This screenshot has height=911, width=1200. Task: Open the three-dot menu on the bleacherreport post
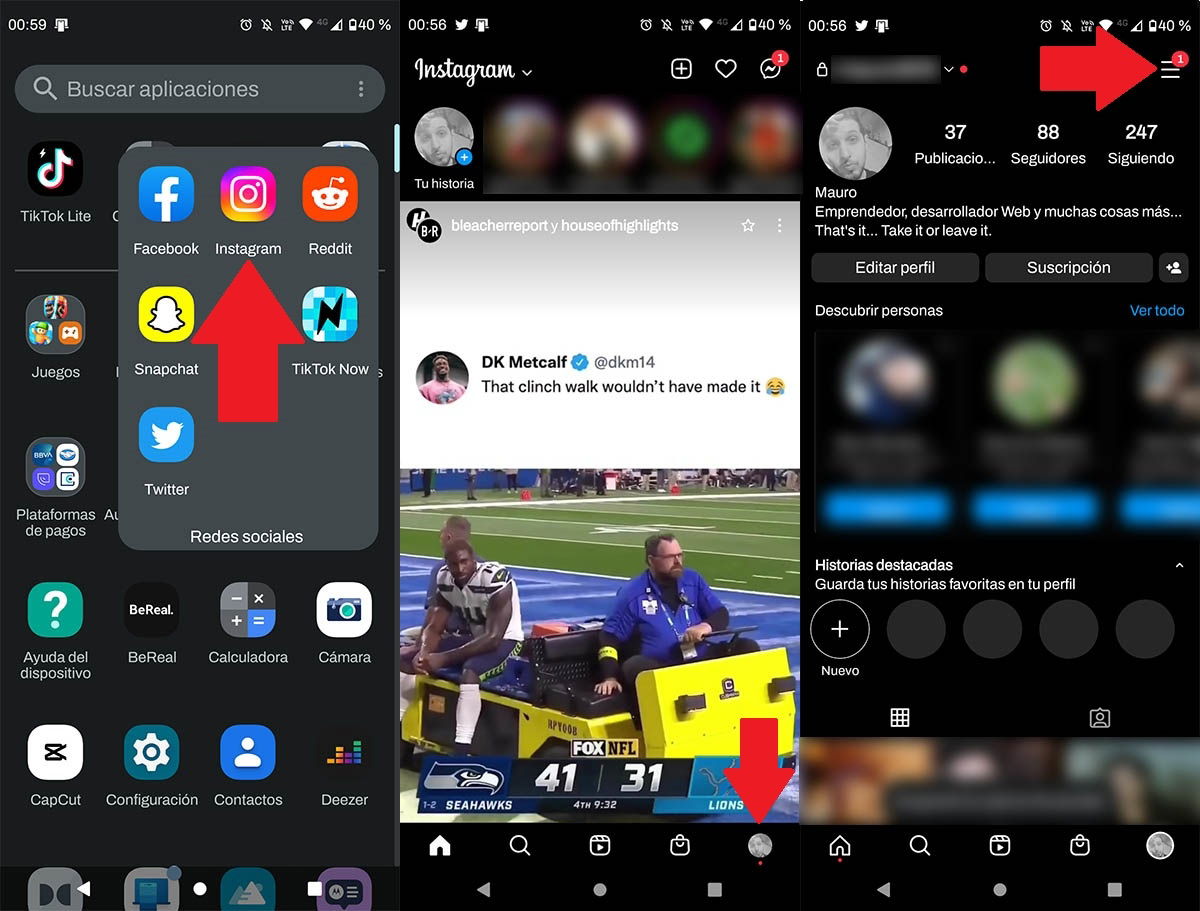[x=780, y=226]
